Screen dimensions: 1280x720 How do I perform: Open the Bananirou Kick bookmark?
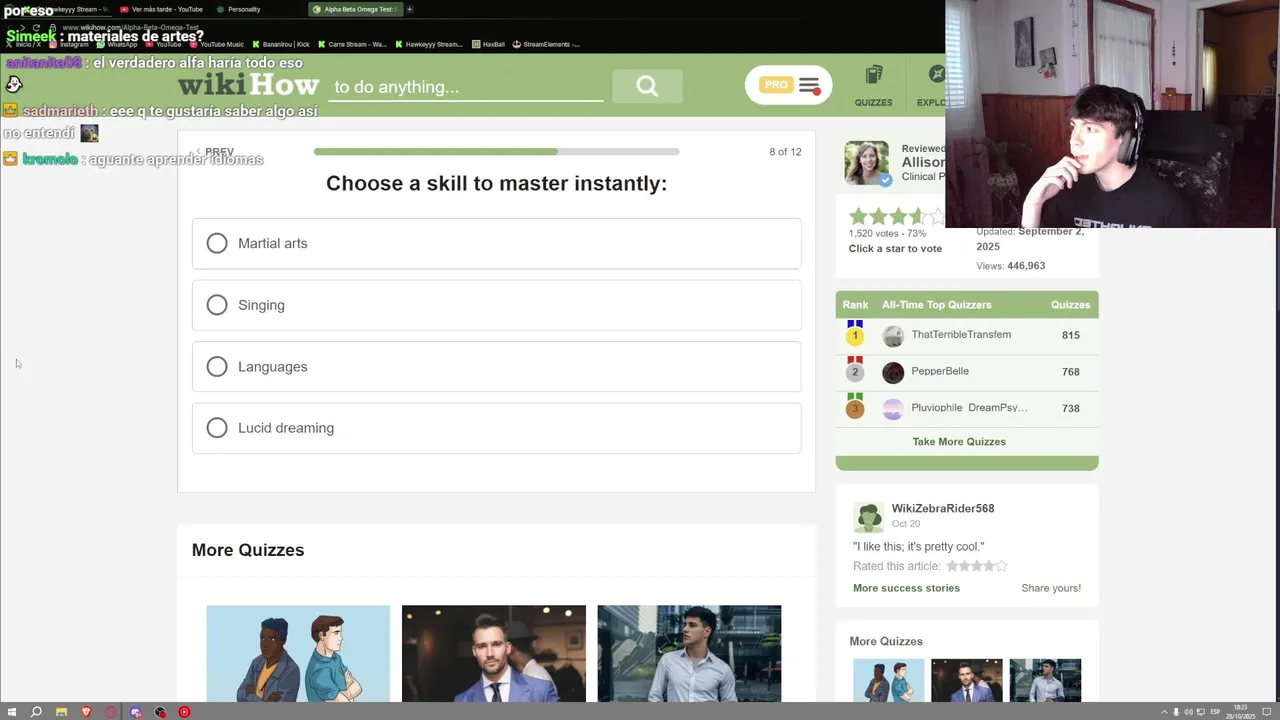pyautogui.click(x=281, y=44)
